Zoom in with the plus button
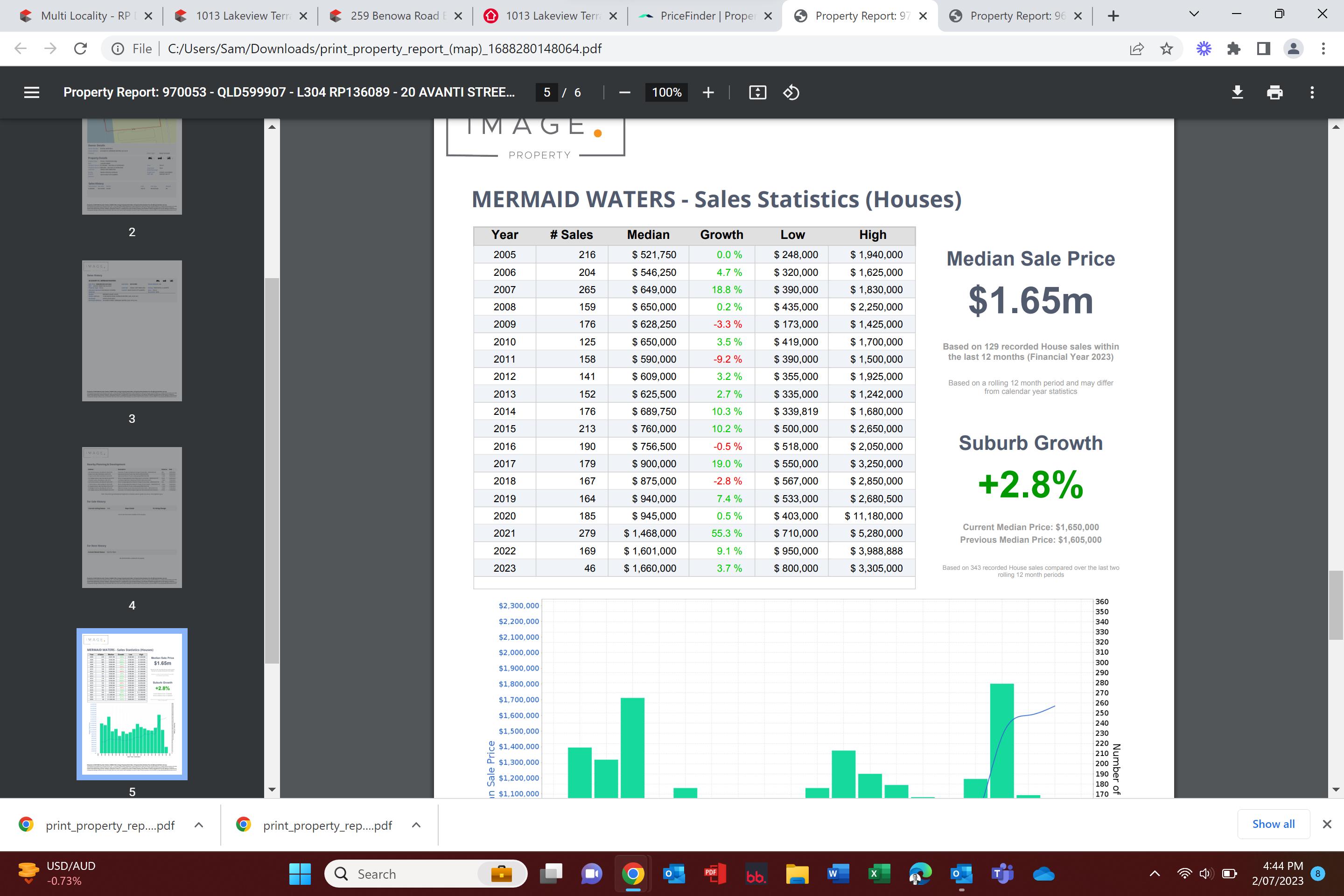This screenshot has height=896, width=1344. point(708,92)
